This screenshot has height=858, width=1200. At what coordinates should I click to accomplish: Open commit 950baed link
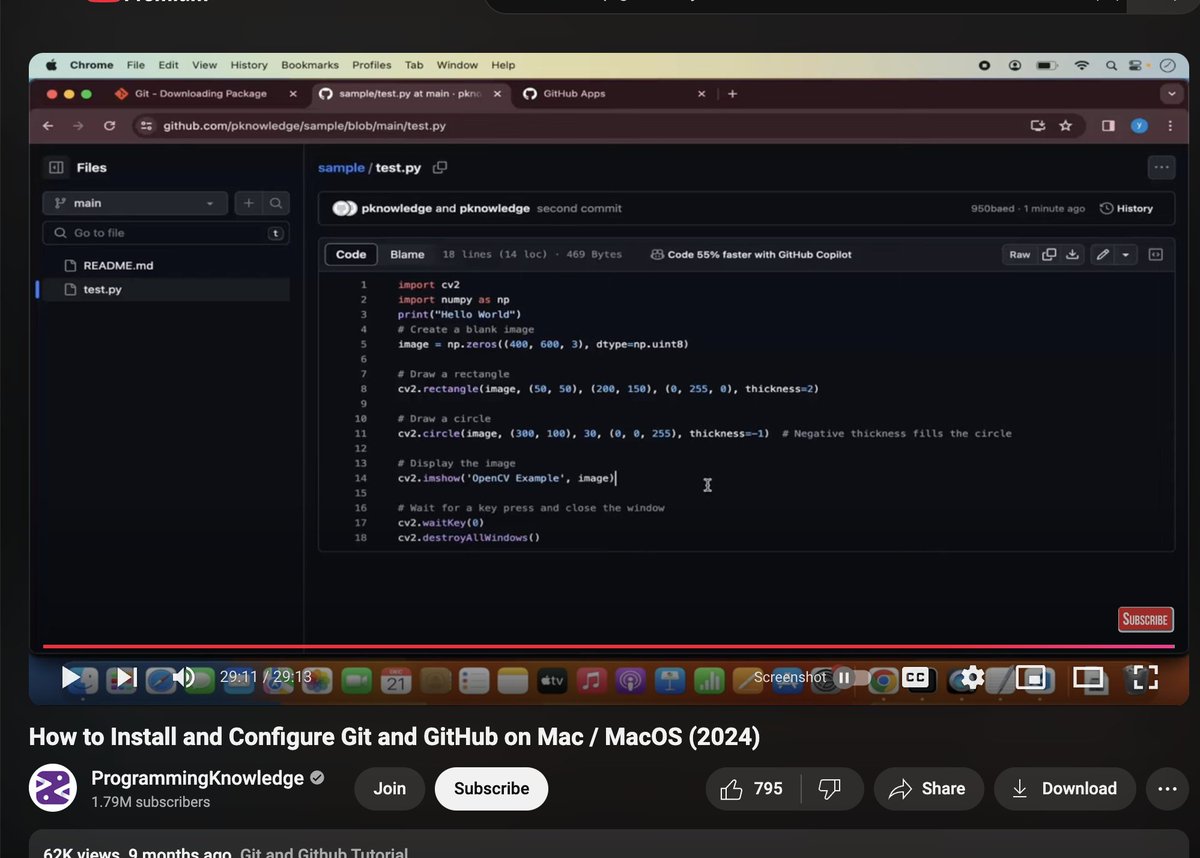[992, 209]
